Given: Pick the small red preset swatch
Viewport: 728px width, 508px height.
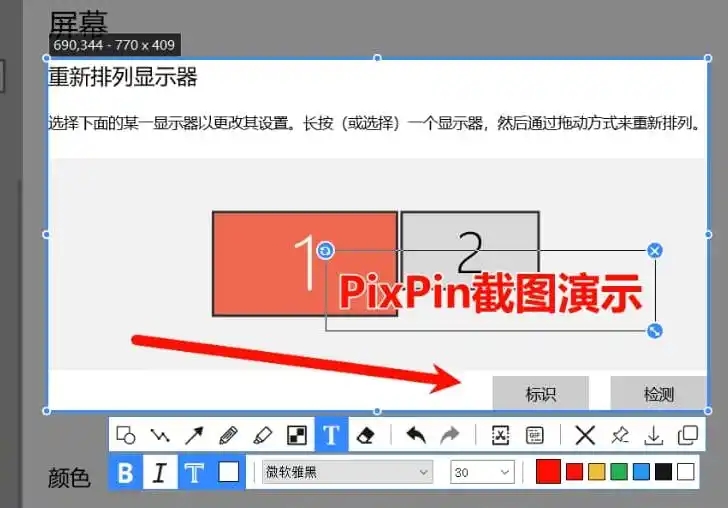Looking at the screenshot, I should pyautogui.click(x=574, y=472).
